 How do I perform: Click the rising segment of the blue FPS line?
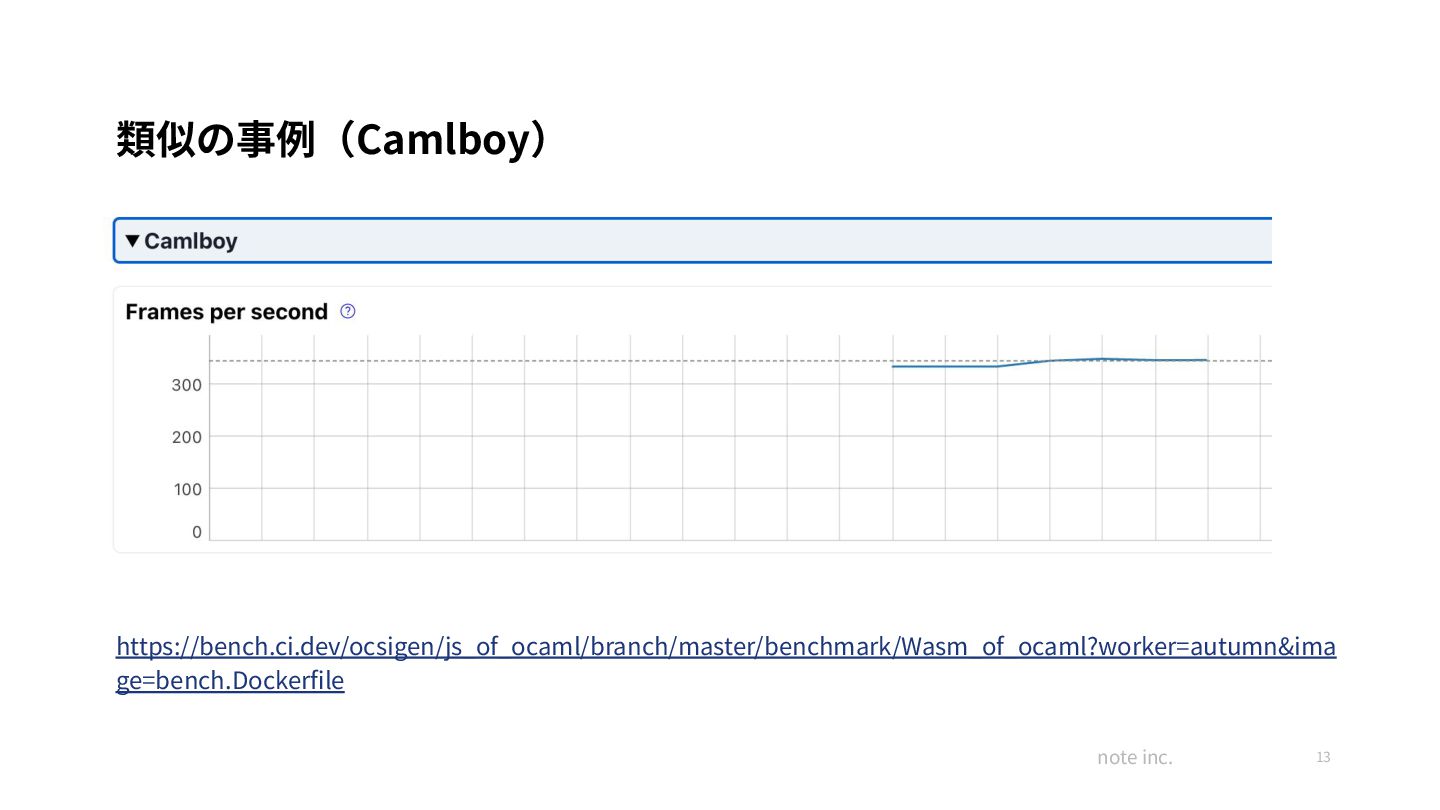tap(1024, 363)
